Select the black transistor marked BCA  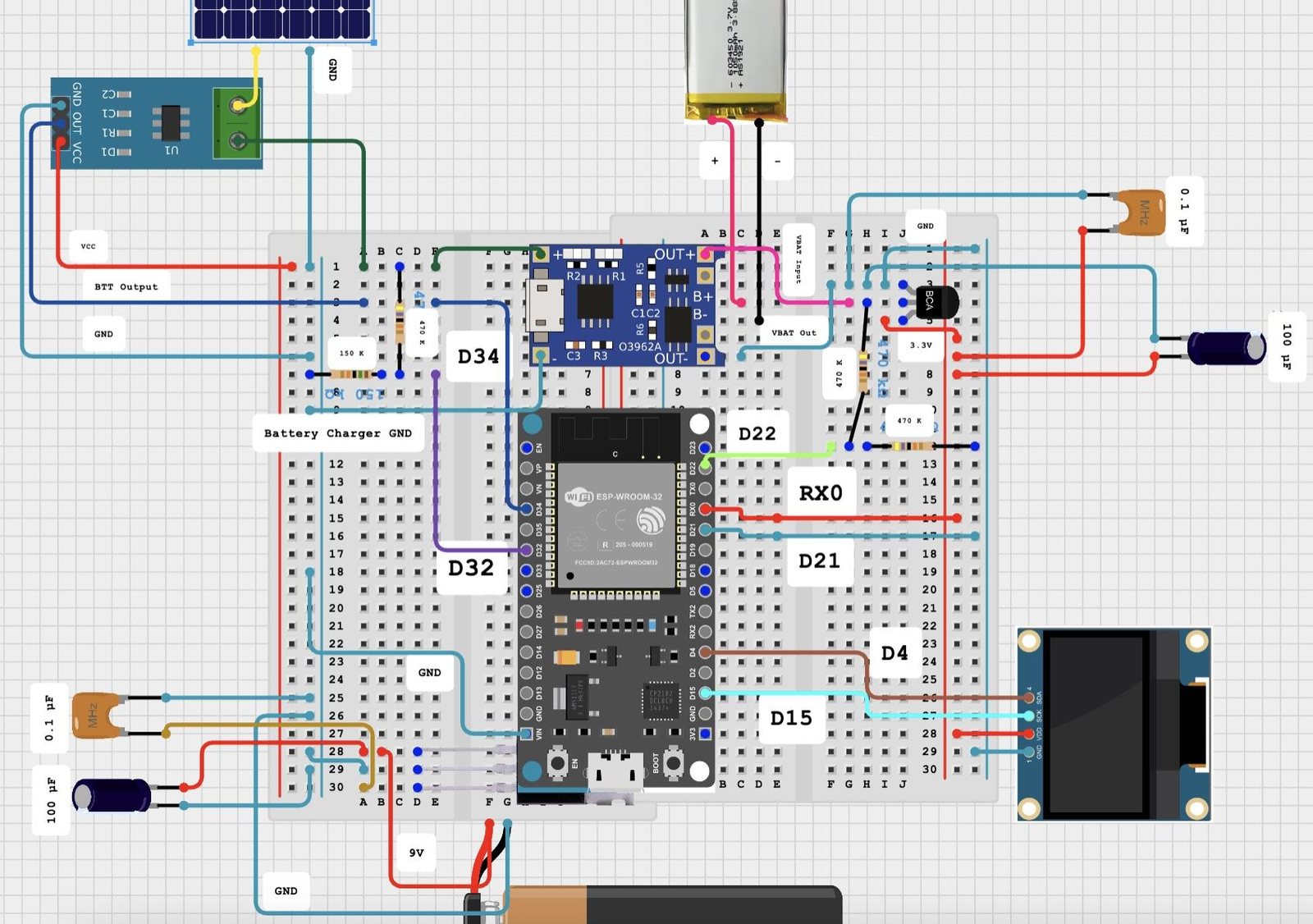coord(936,302)
